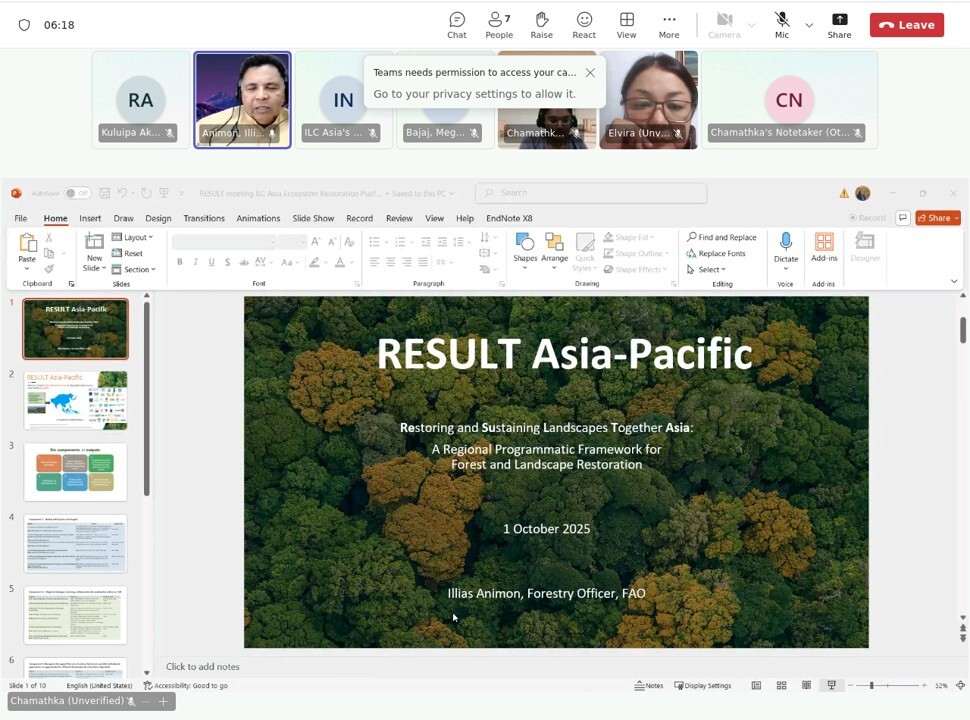
Task: Open the Layout dropdown
Action: point(132,237)
